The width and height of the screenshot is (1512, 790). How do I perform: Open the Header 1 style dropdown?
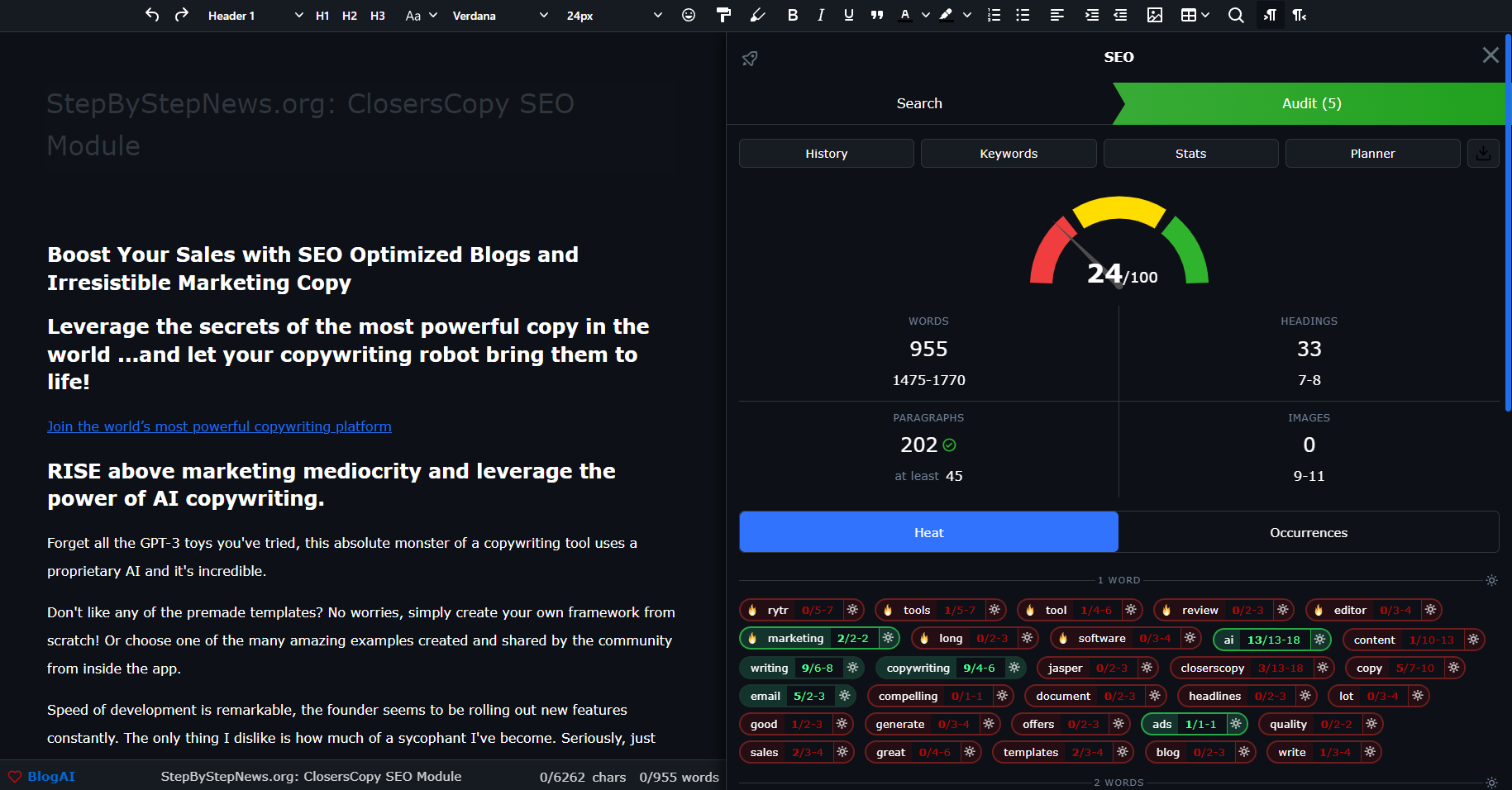(x=255, y=16)
